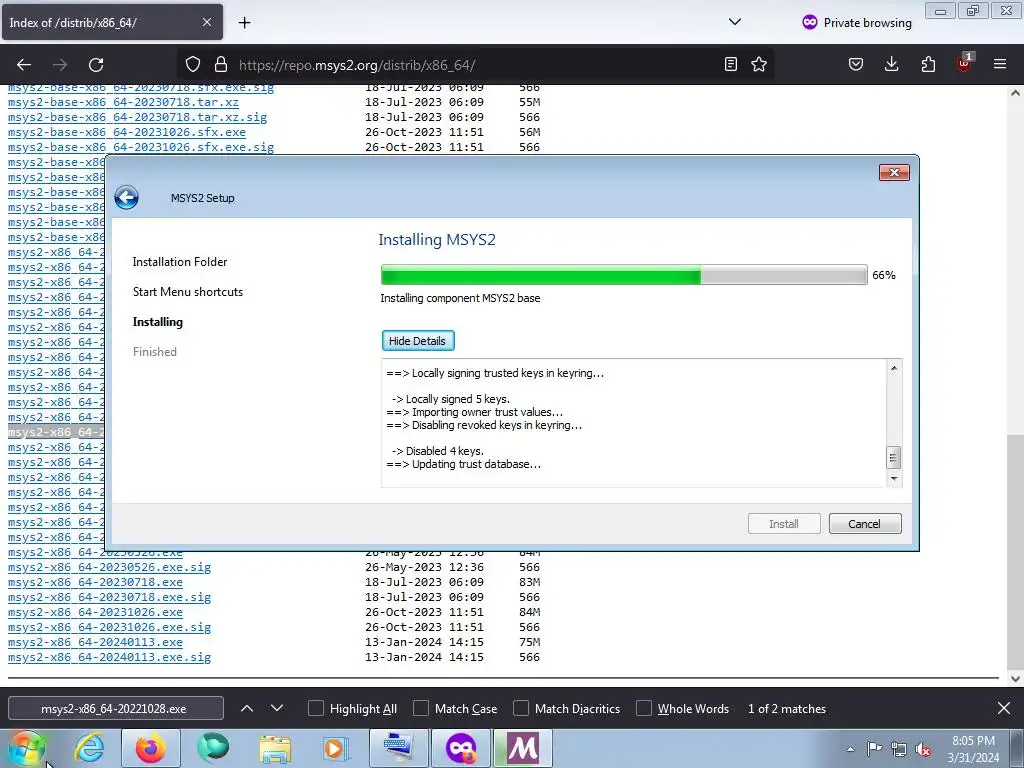Show hidden system tray icons
Screen dimensions: 1024x768
tap(850, 749)
